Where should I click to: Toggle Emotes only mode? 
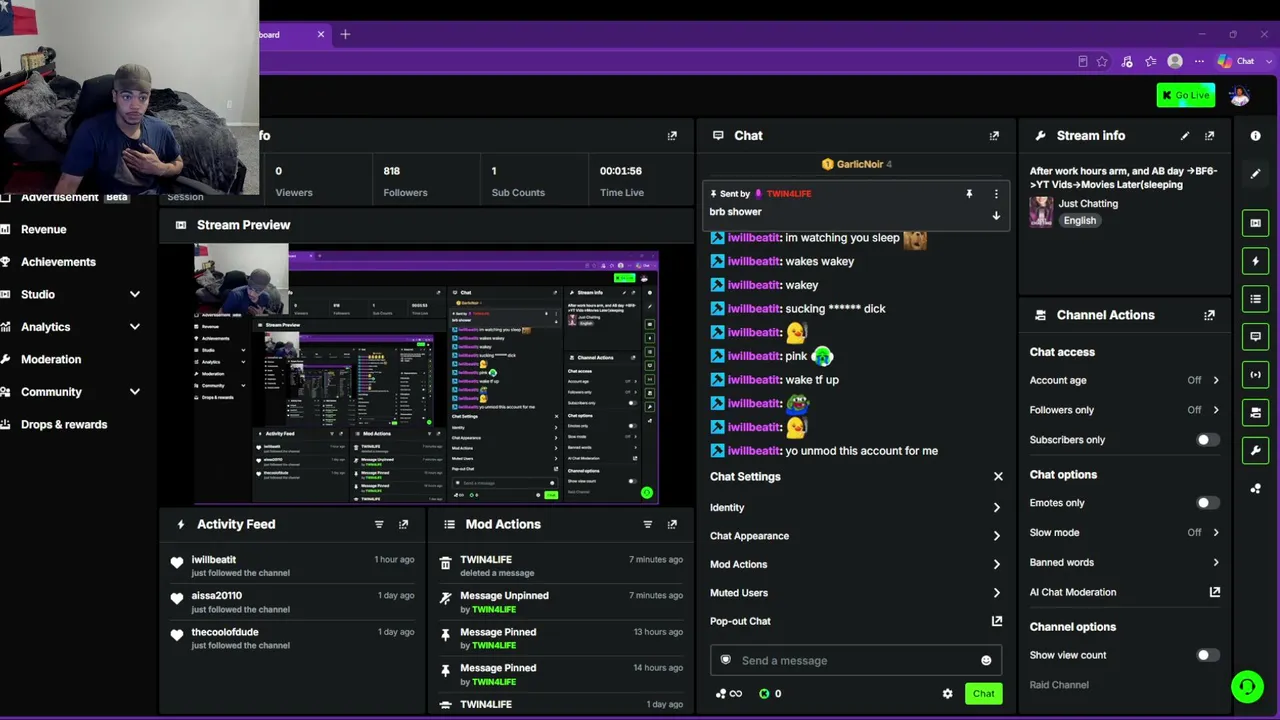pyautogui.click(x=1207, y=503)
